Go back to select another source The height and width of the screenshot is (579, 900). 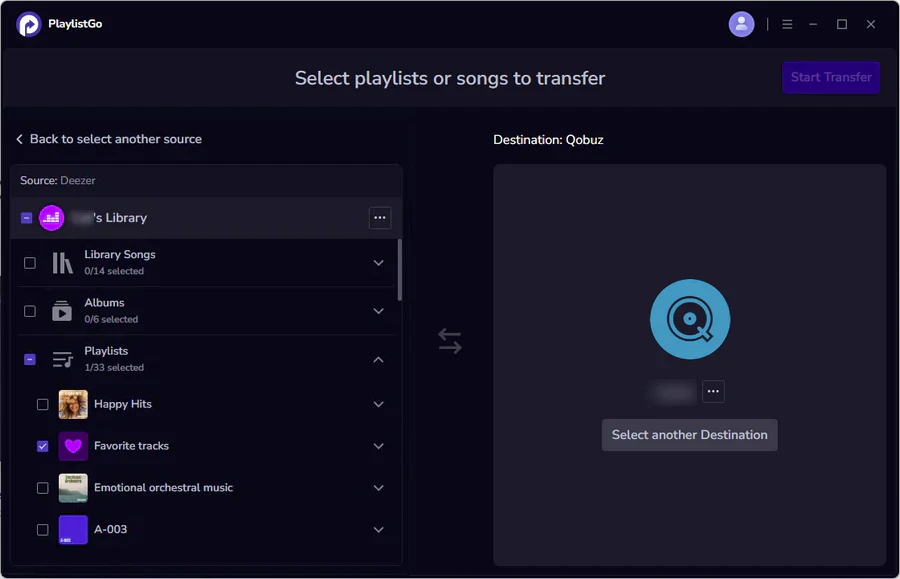[109, 139]
